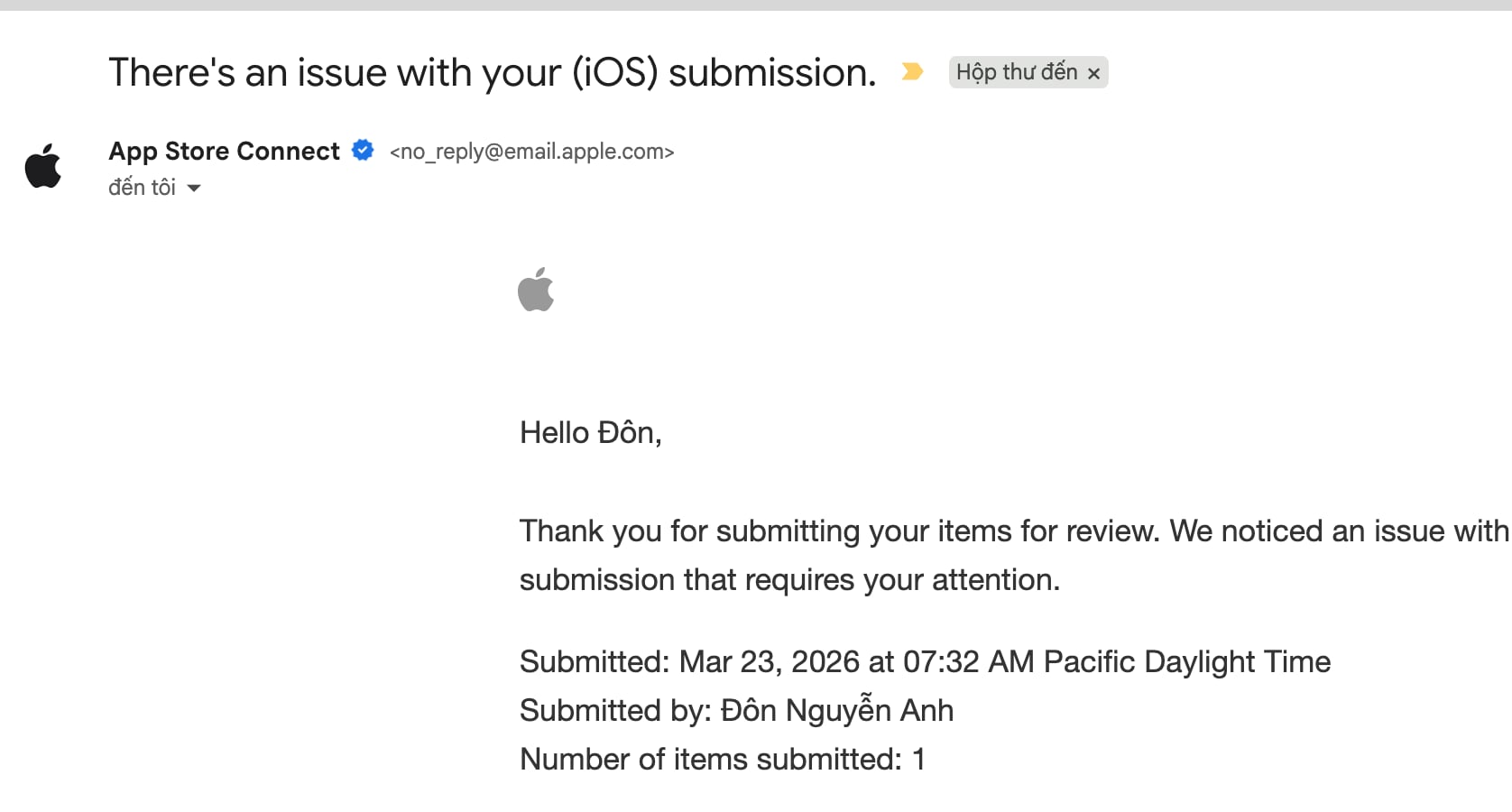The width and height of the screenshot is (1512, 812).
Task: Click the email subject heading text
Action: [x=493, y=72]
